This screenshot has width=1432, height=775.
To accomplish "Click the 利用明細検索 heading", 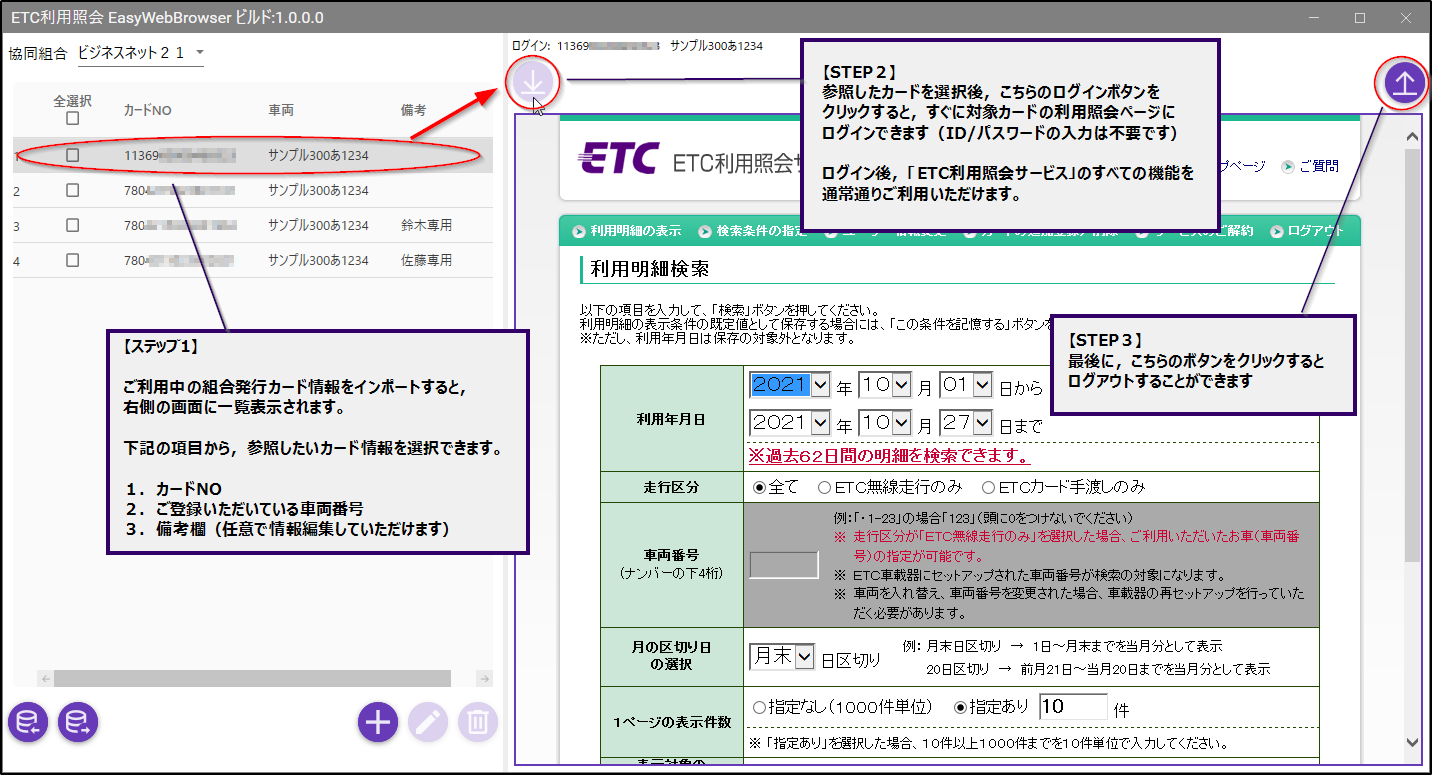I will coord(649,269).
